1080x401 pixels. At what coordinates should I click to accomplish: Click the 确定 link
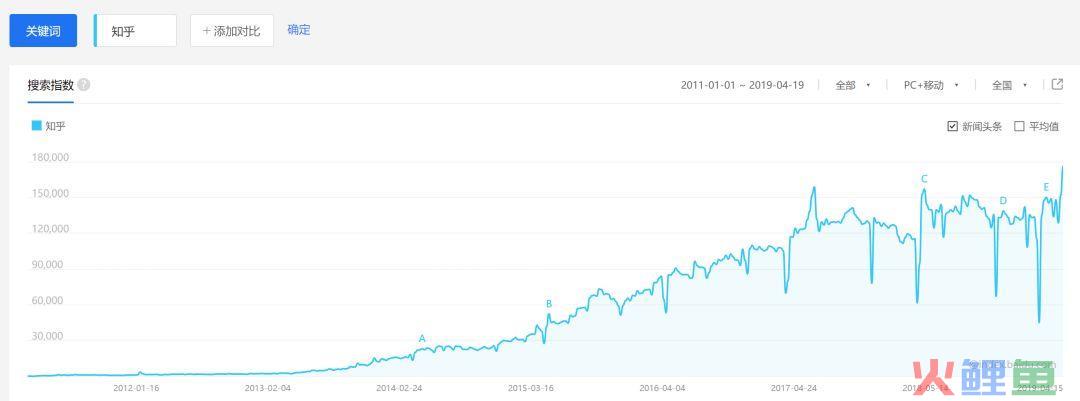click(x=299, y=30)
